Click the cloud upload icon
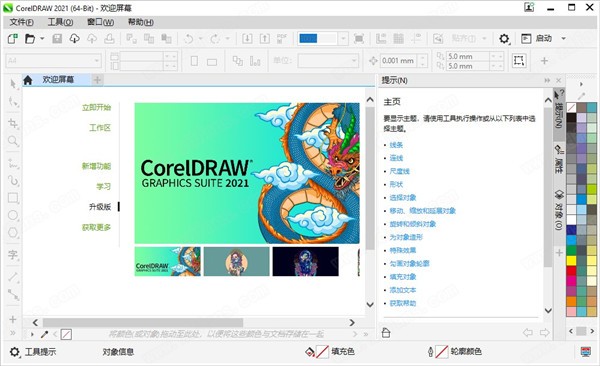 [x=92, y=39]
